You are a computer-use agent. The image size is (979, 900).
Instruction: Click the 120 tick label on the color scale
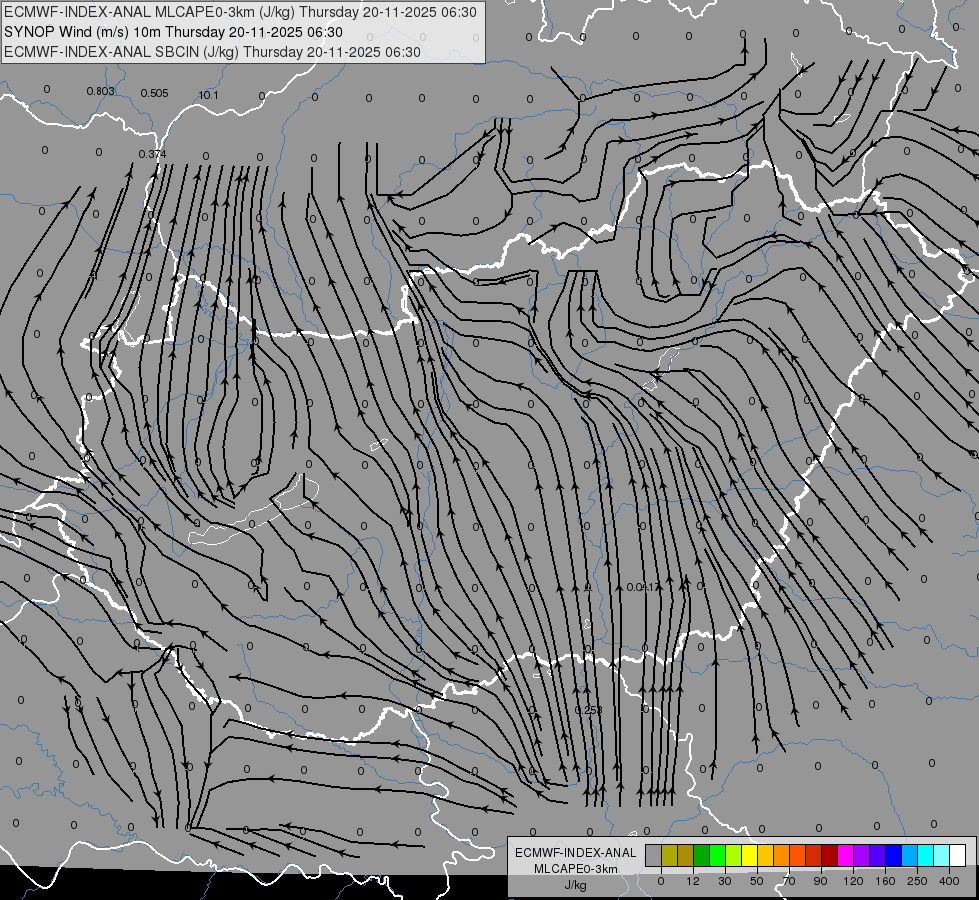(854, 881)
